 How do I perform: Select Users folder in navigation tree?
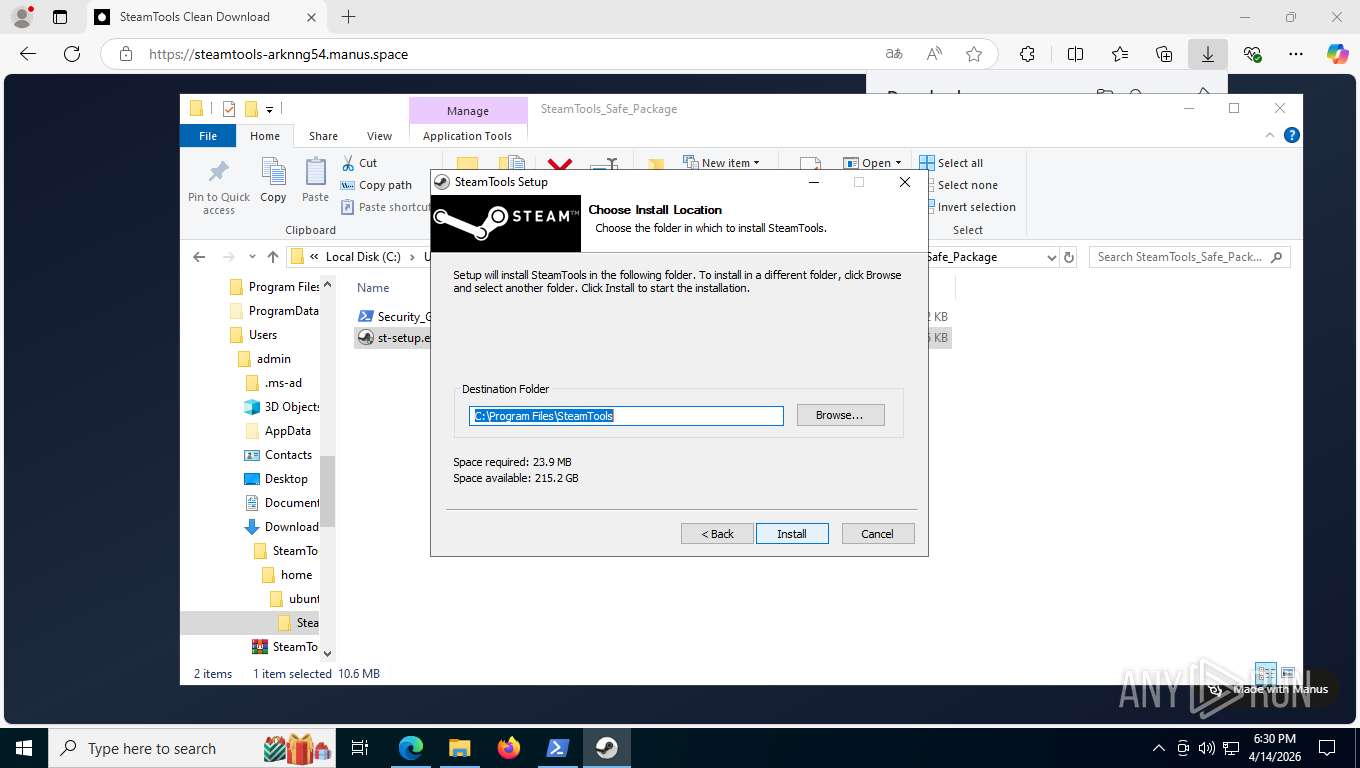pyautogui.click(x=254, y=335)
